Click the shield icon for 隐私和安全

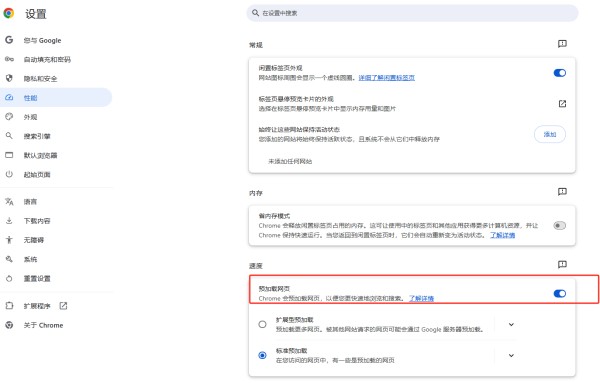click(9, 78)
